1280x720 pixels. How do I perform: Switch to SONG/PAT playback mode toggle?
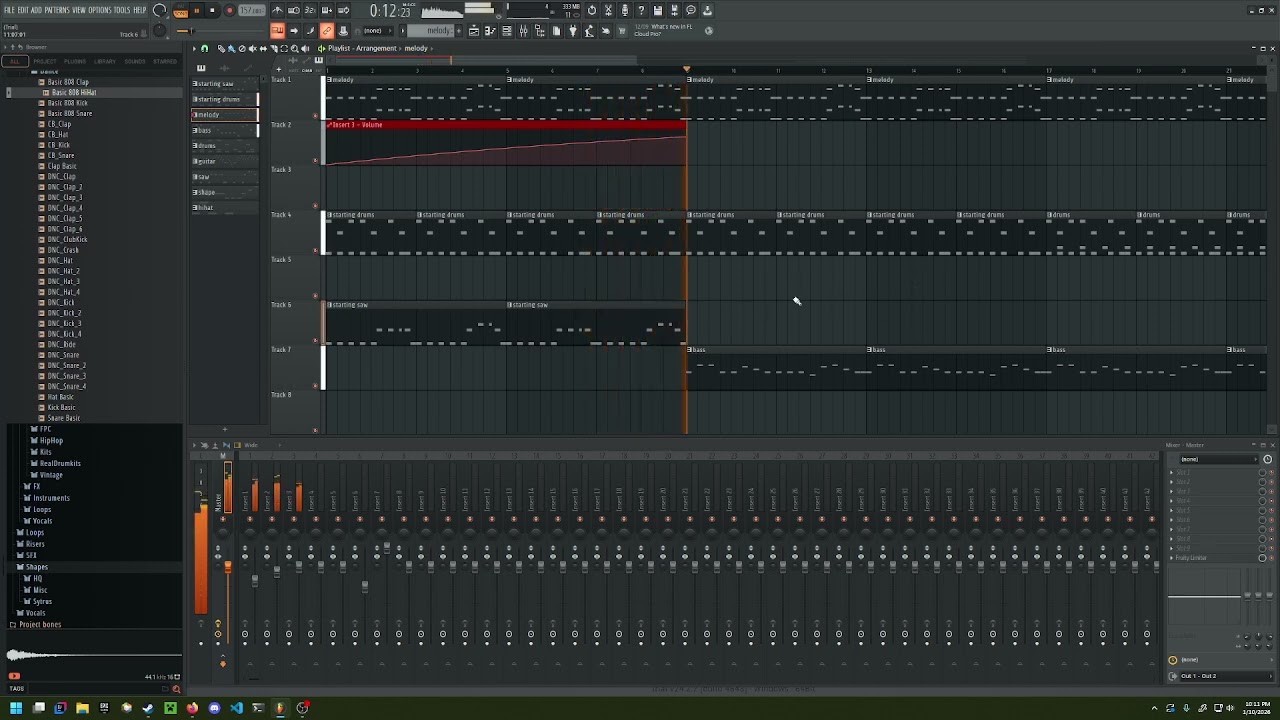click(180, 10)
